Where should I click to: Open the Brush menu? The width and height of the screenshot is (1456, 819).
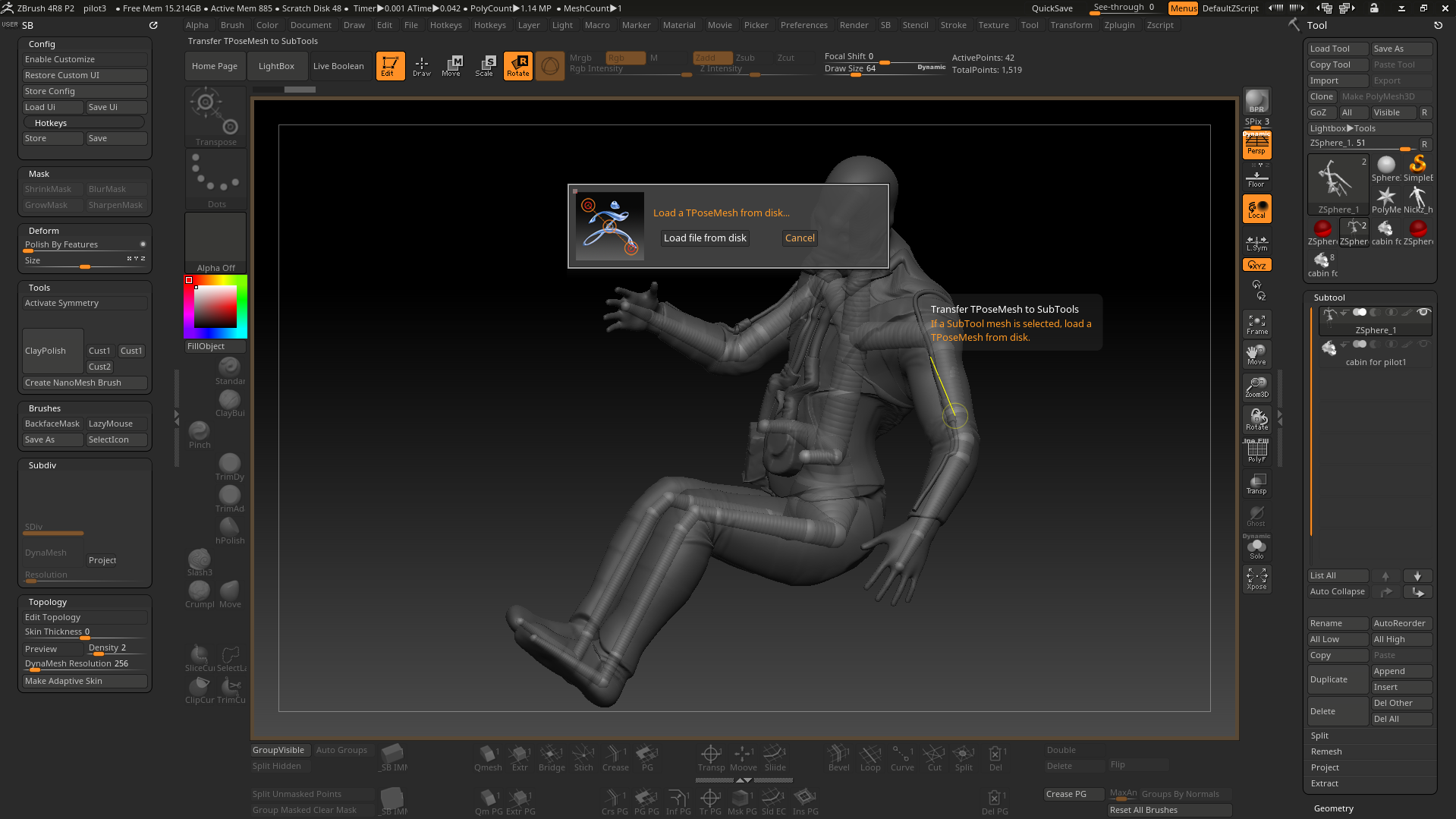coord(232,25)
